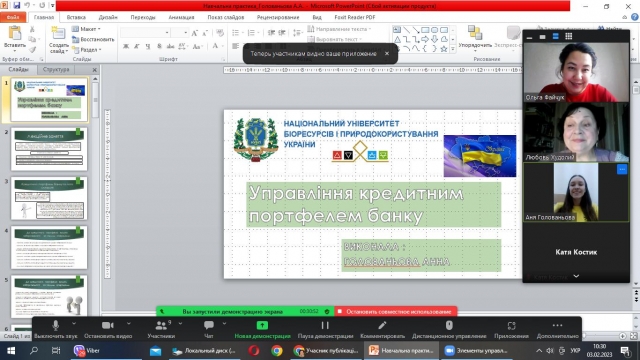Open the Zoom Apps icon

tap(511, 325)
